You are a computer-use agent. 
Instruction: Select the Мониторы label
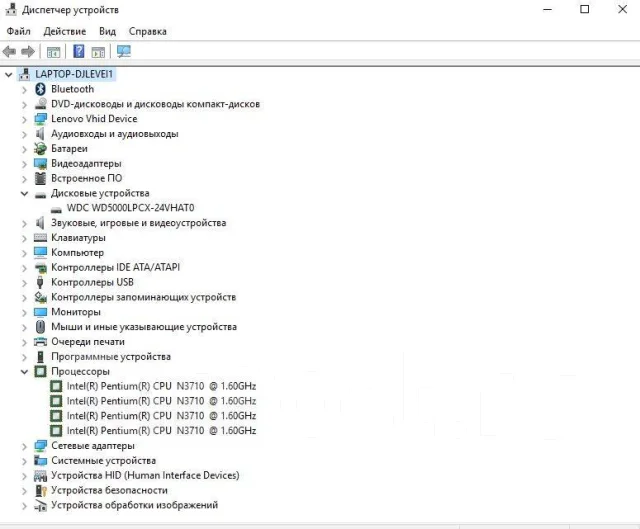tap(76, 312)
